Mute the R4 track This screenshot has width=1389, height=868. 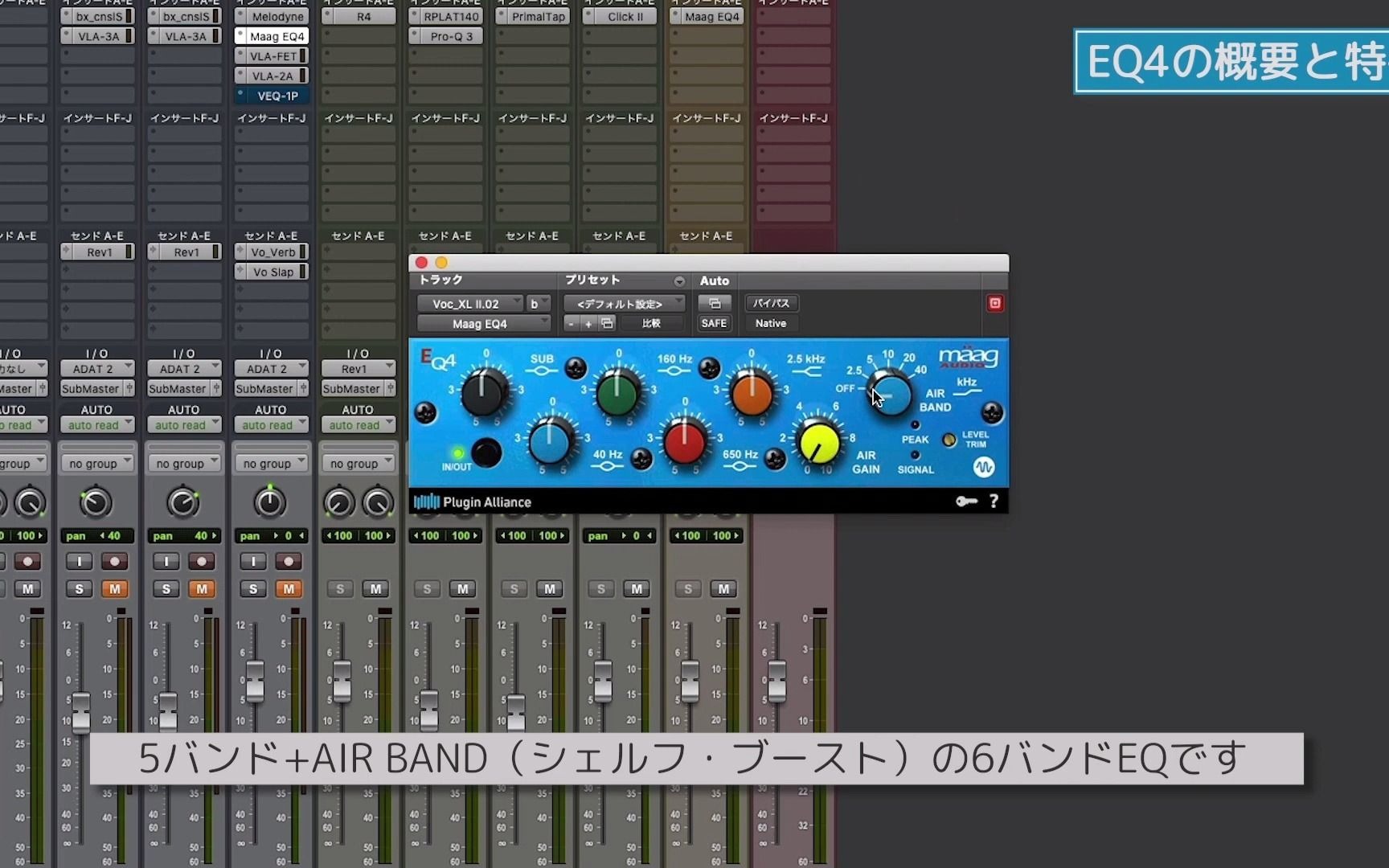point(375,589)
